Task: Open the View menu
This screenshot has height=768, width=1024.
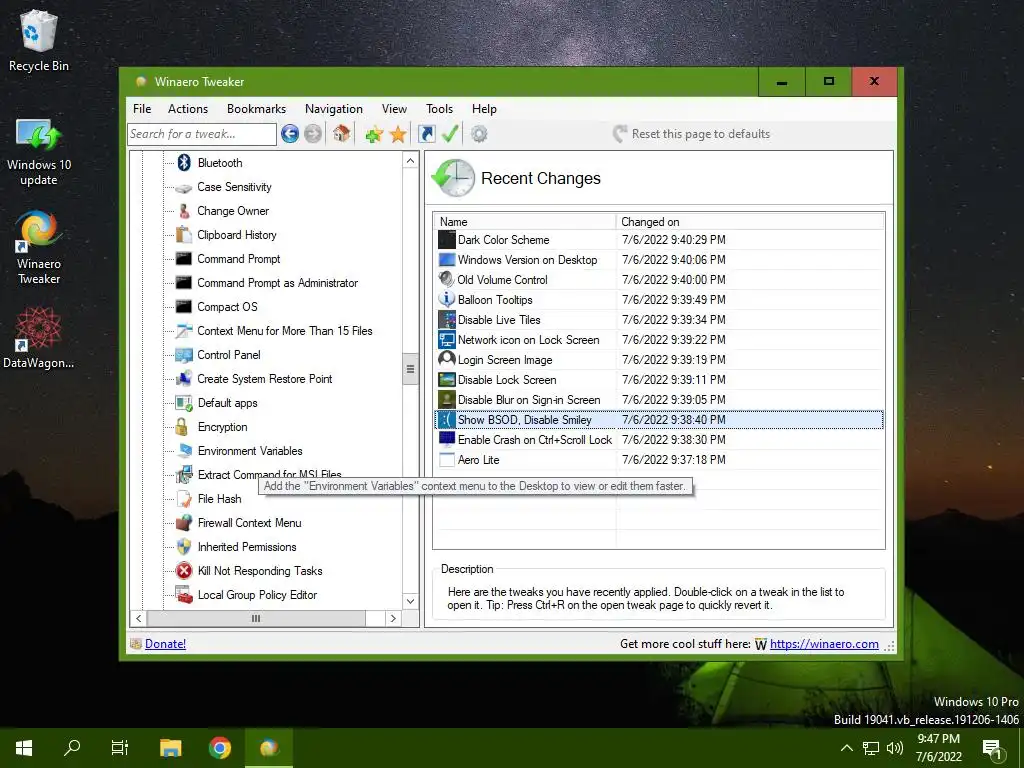Action: click(394, 109)
